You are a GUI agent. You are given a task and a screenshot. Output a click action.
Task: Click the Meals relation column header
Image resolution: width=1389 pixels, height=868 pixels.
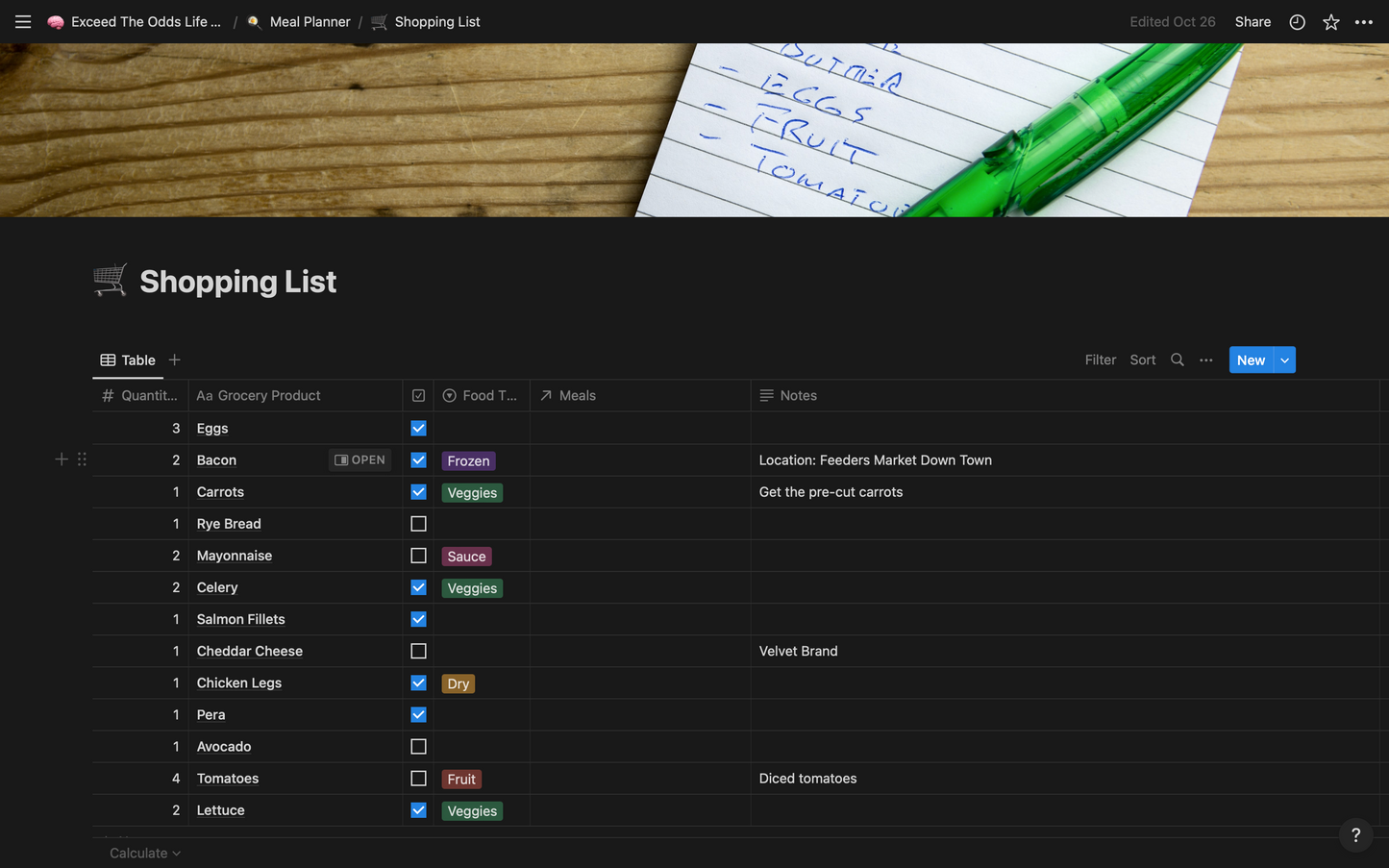click(x=640, y=395)
